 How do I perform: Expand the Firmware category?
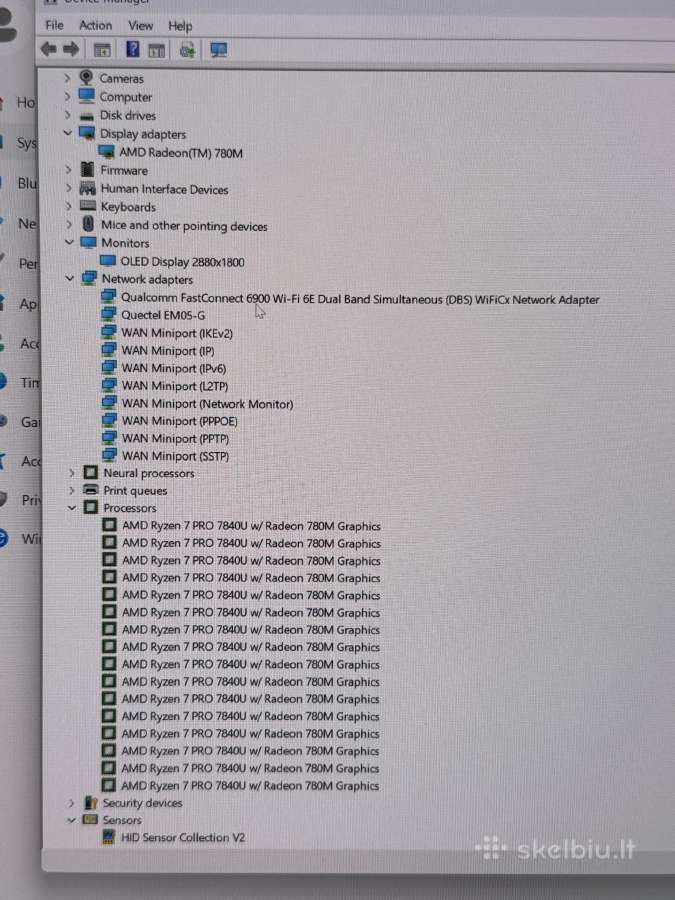pos(68,170)
